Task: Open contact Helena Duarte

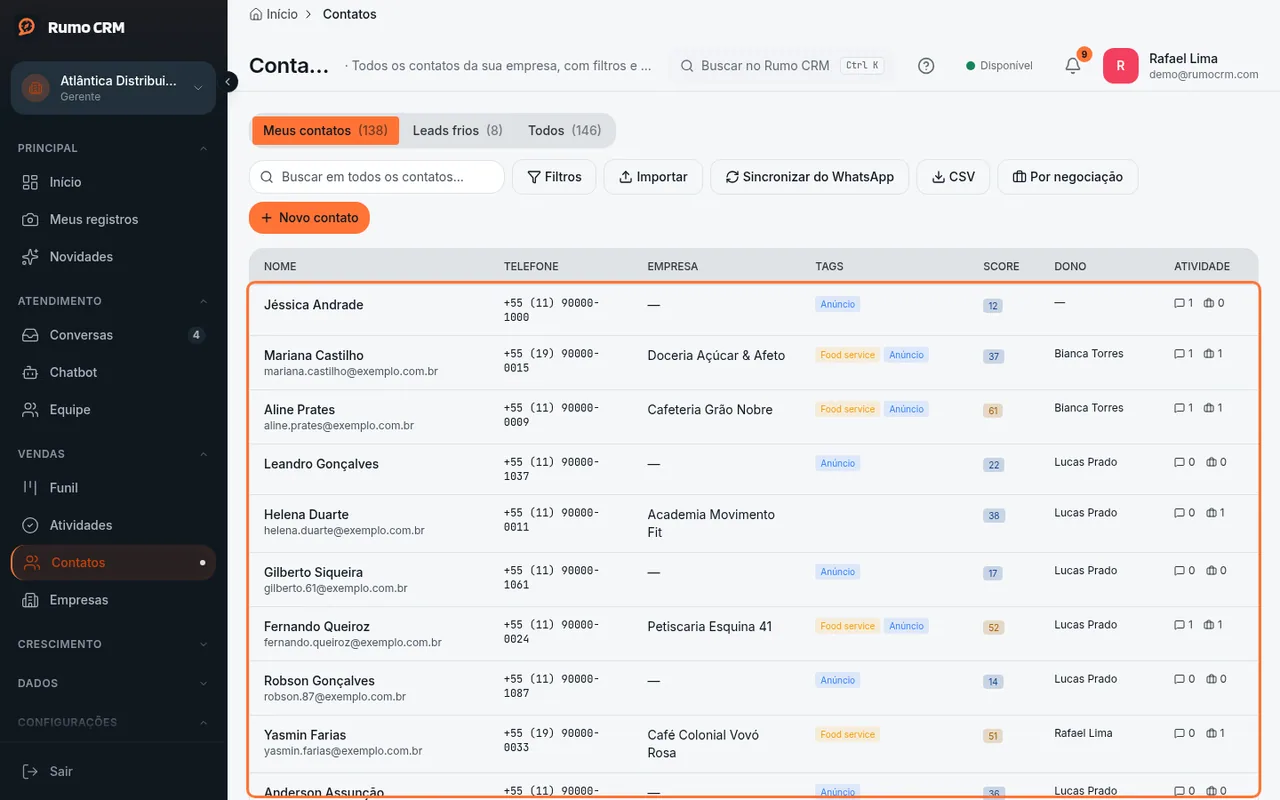Action: 306,514
